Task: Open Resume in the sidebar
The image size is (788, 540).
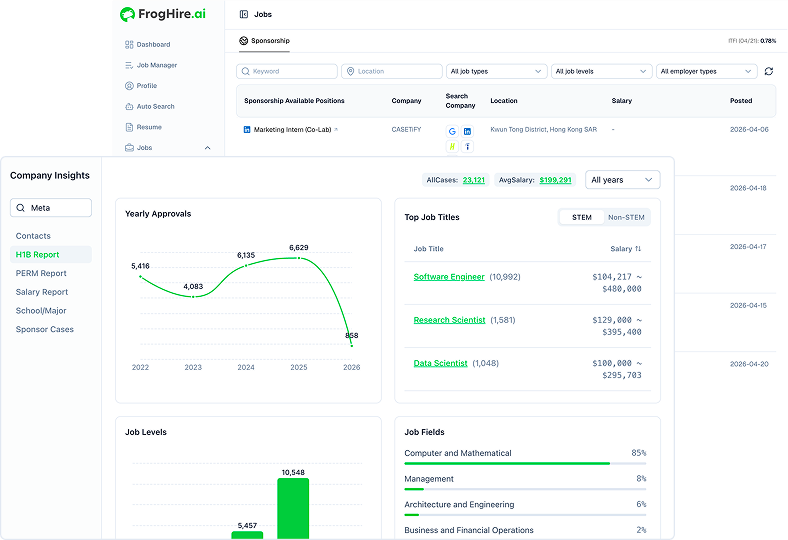Action: tap(143, 127)
